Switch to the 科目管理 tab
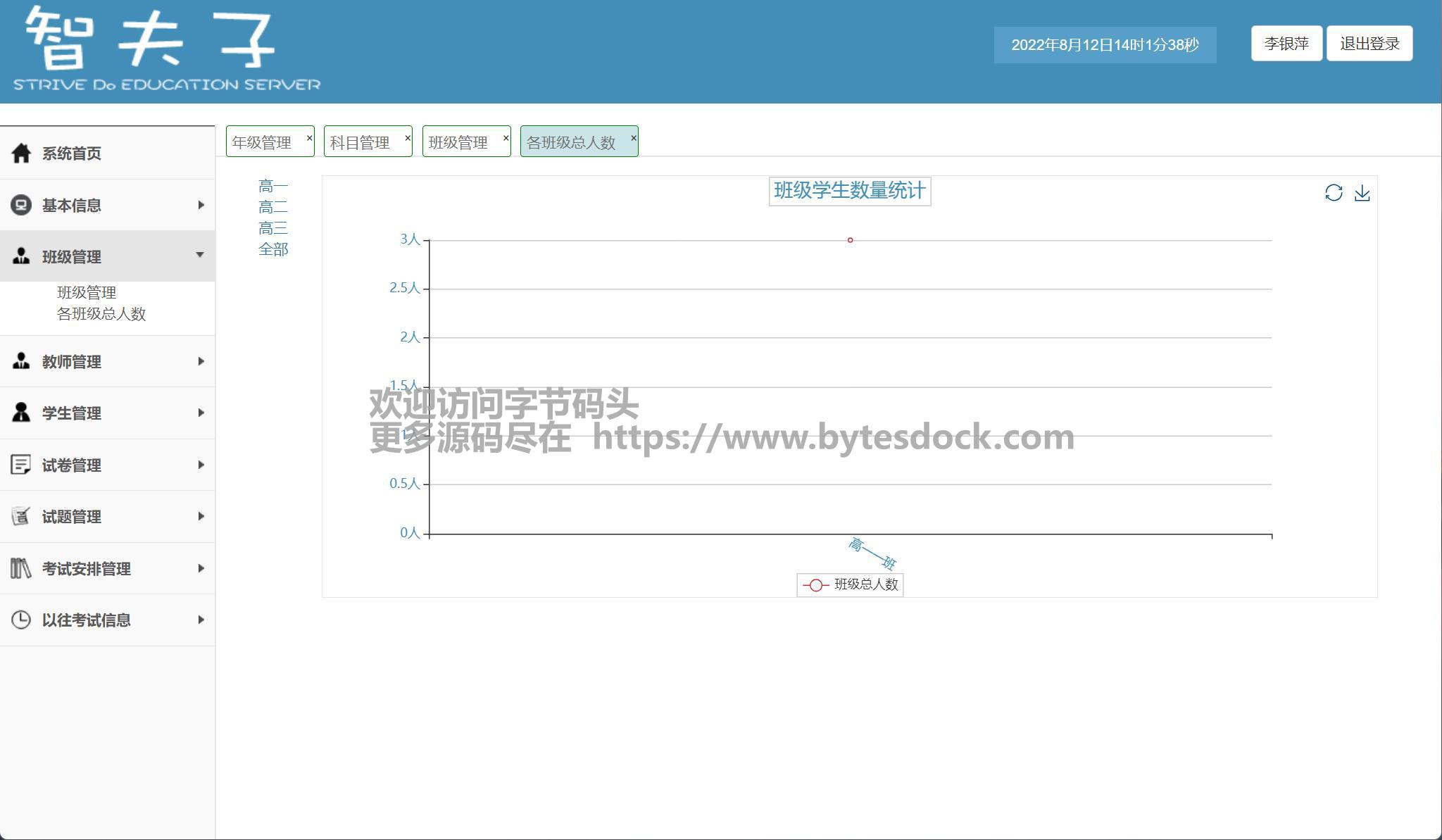1442x840 pixels. (x=360, y=142)
